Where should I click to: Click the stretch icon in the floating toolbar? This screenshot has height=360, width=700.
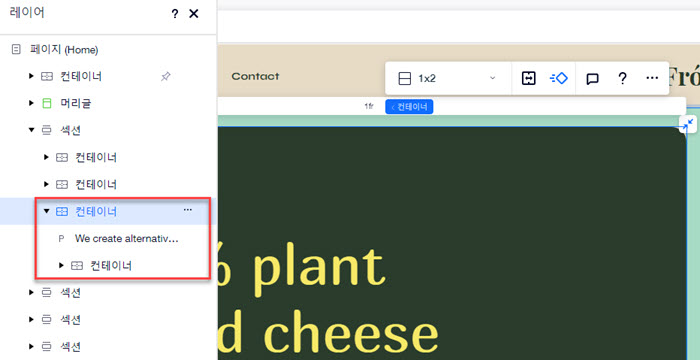pos(529,78)
